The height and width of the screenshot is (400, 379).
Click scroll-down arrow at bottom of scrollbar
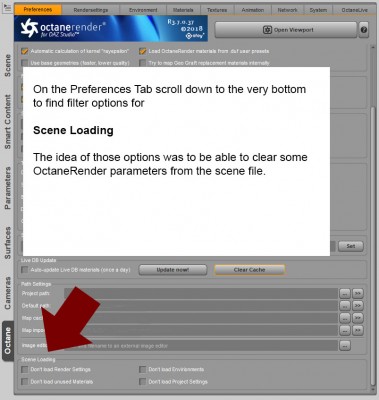373,389
